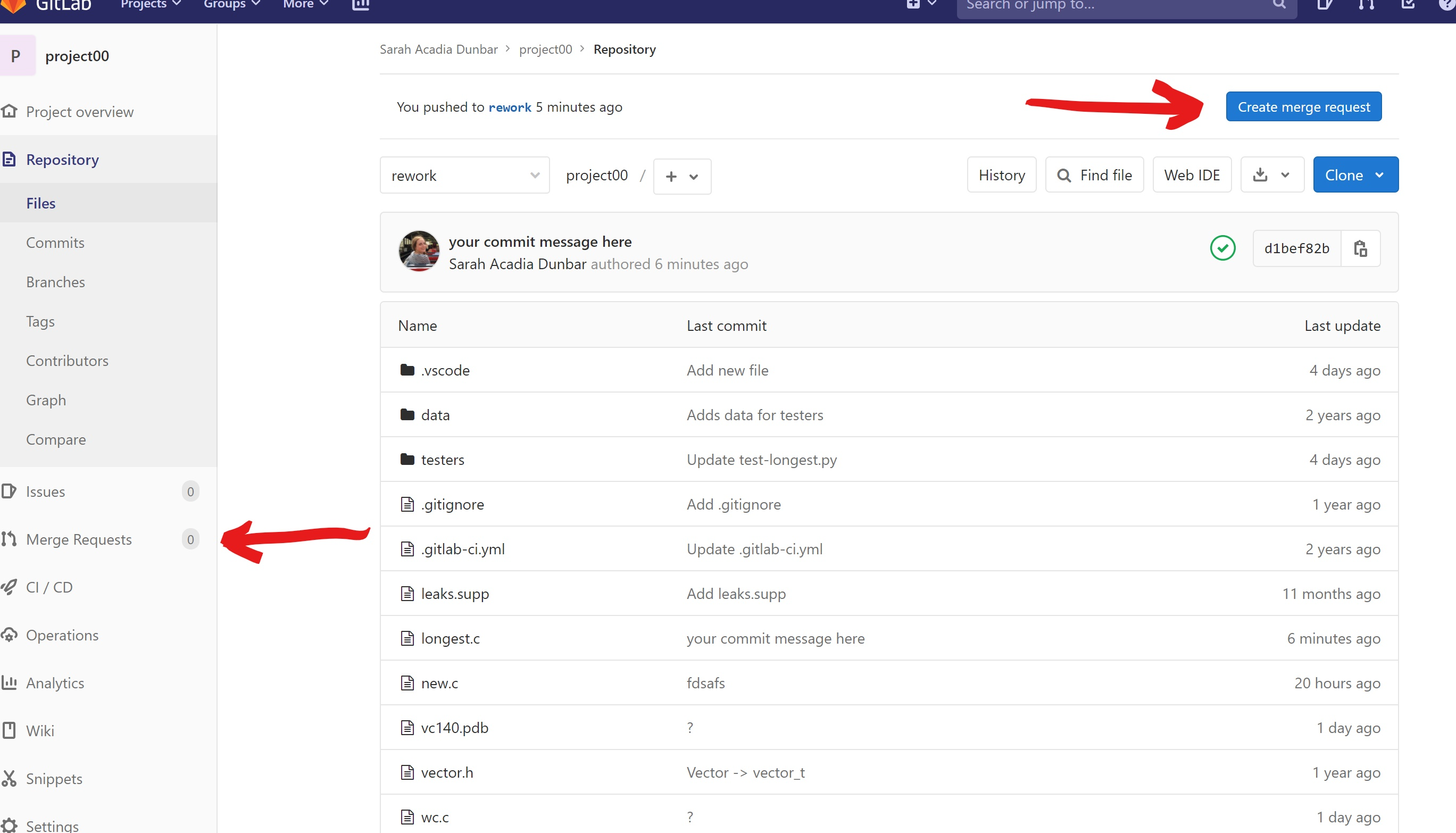The width and height of the screenshot is (1456, 833).
Task: Click Sarah Acadia Dunbar's avatar thumbnail
Action: [x=419, y=251]
